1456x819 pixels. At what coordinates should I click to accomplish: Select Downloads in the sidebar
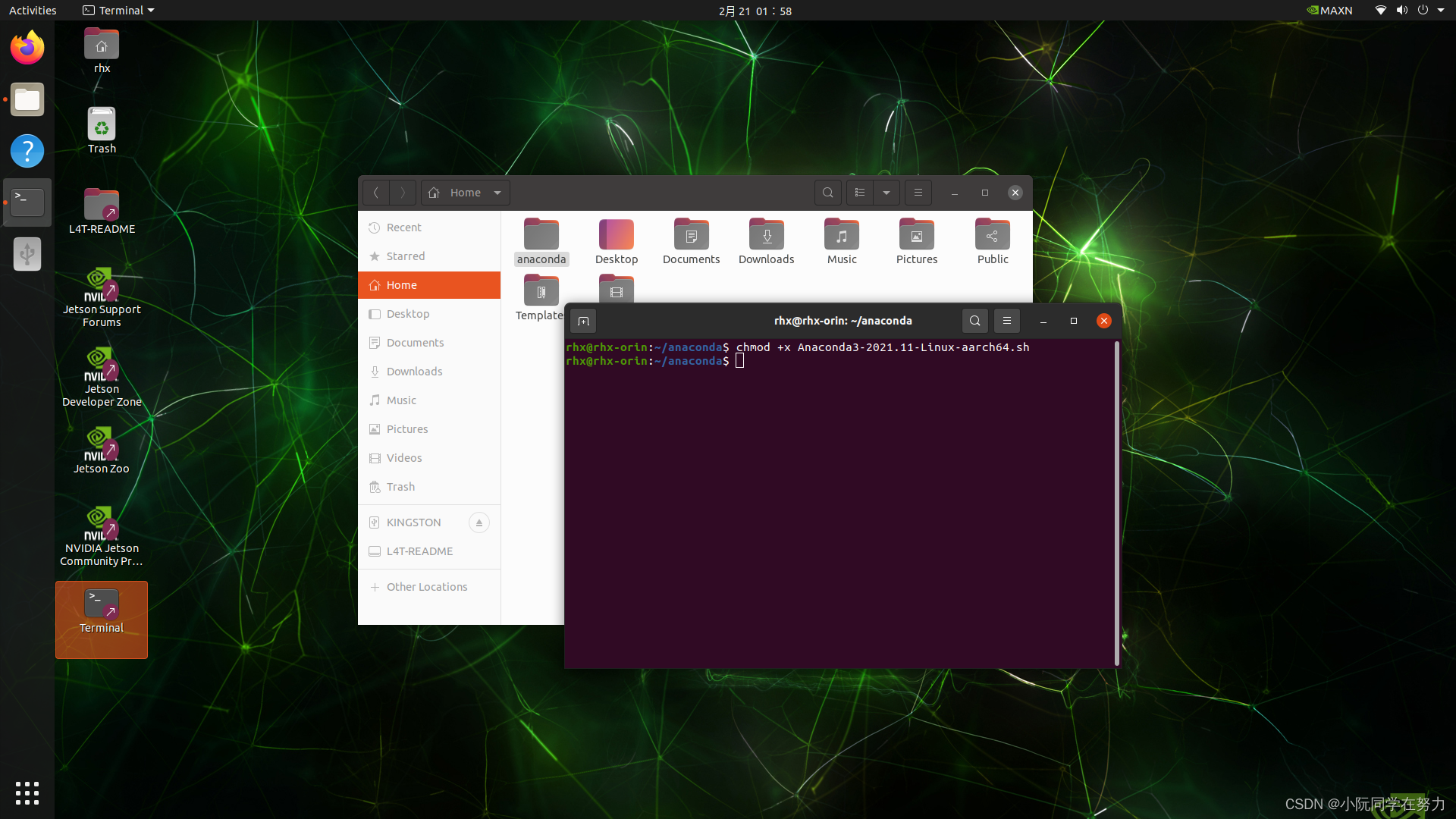point(414,371)
